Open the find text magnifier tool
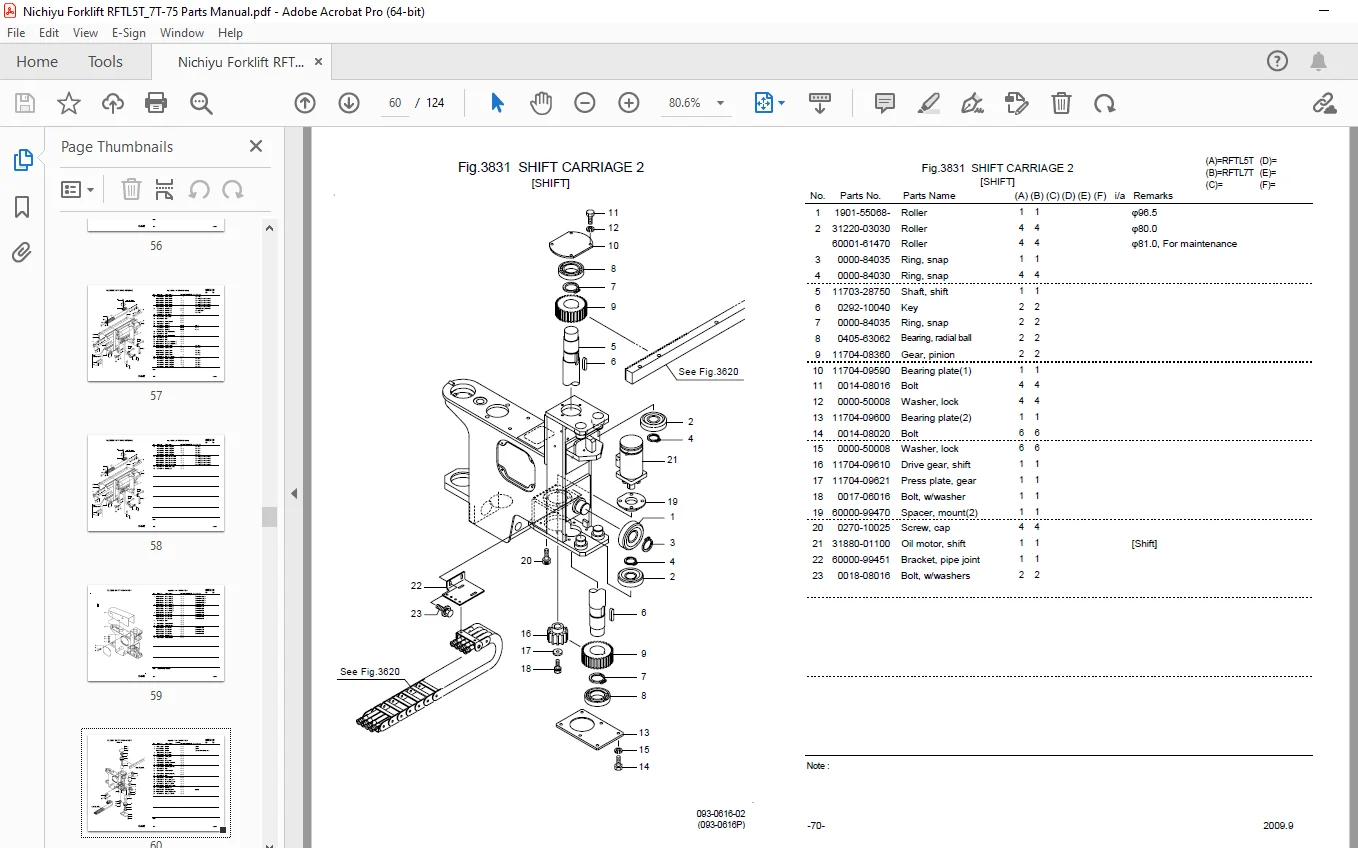Image resolution: width=1358 pixels, height=848 pixels. click(201, 103)
